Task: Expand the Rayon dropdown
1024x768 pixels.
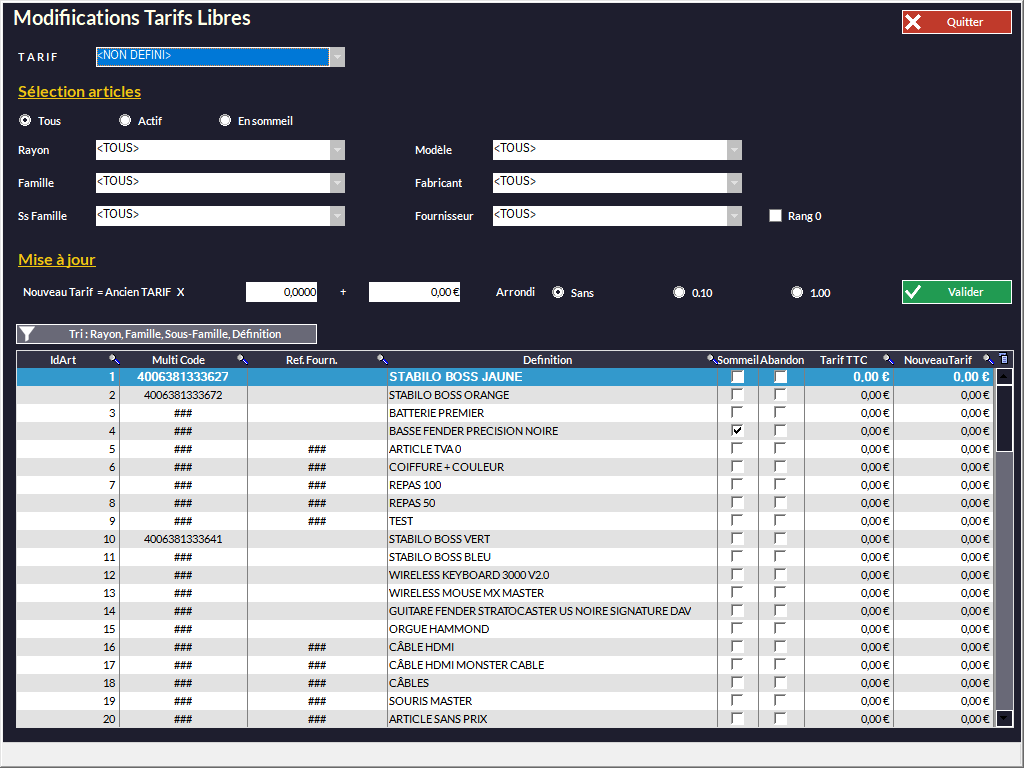Action: [337, 150]
